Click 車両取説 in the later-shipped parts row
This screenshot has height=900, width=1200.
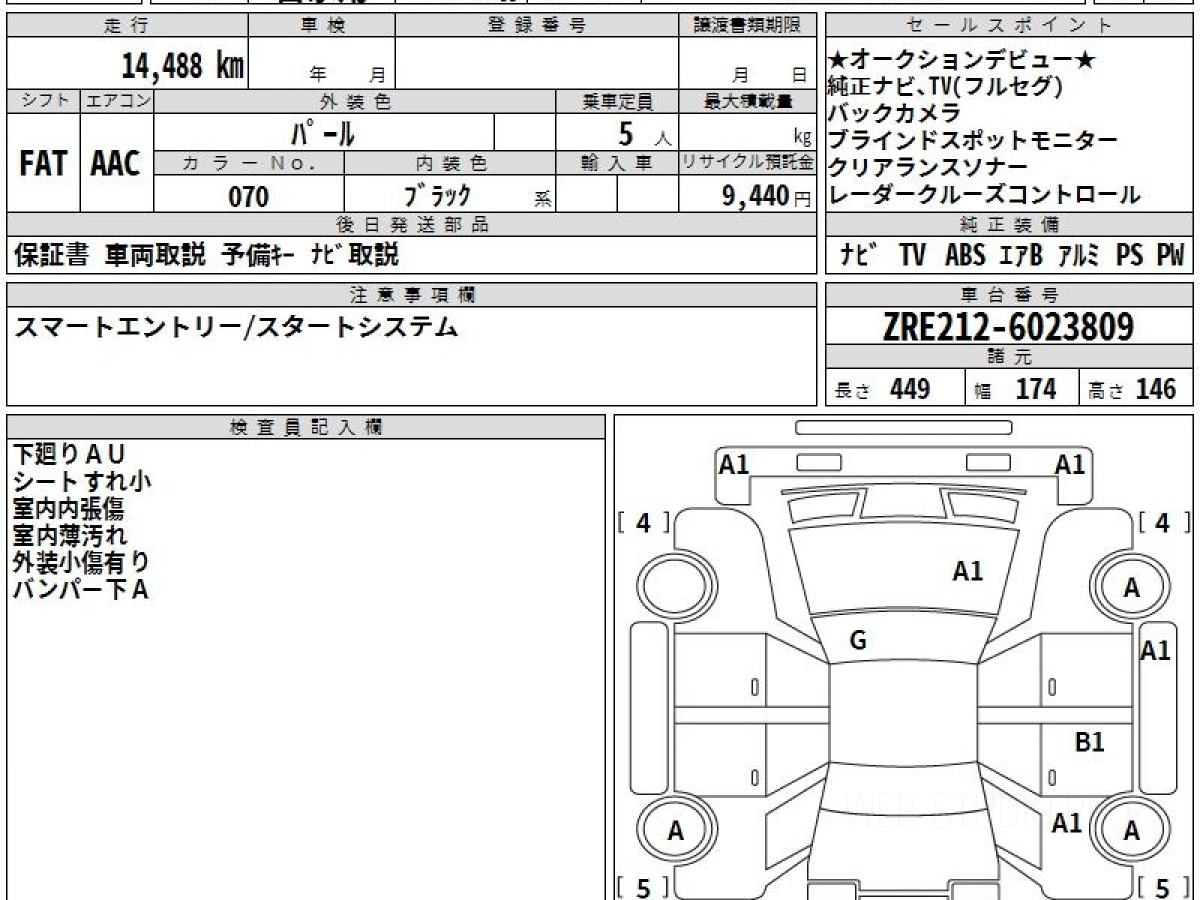coord(155,255)
